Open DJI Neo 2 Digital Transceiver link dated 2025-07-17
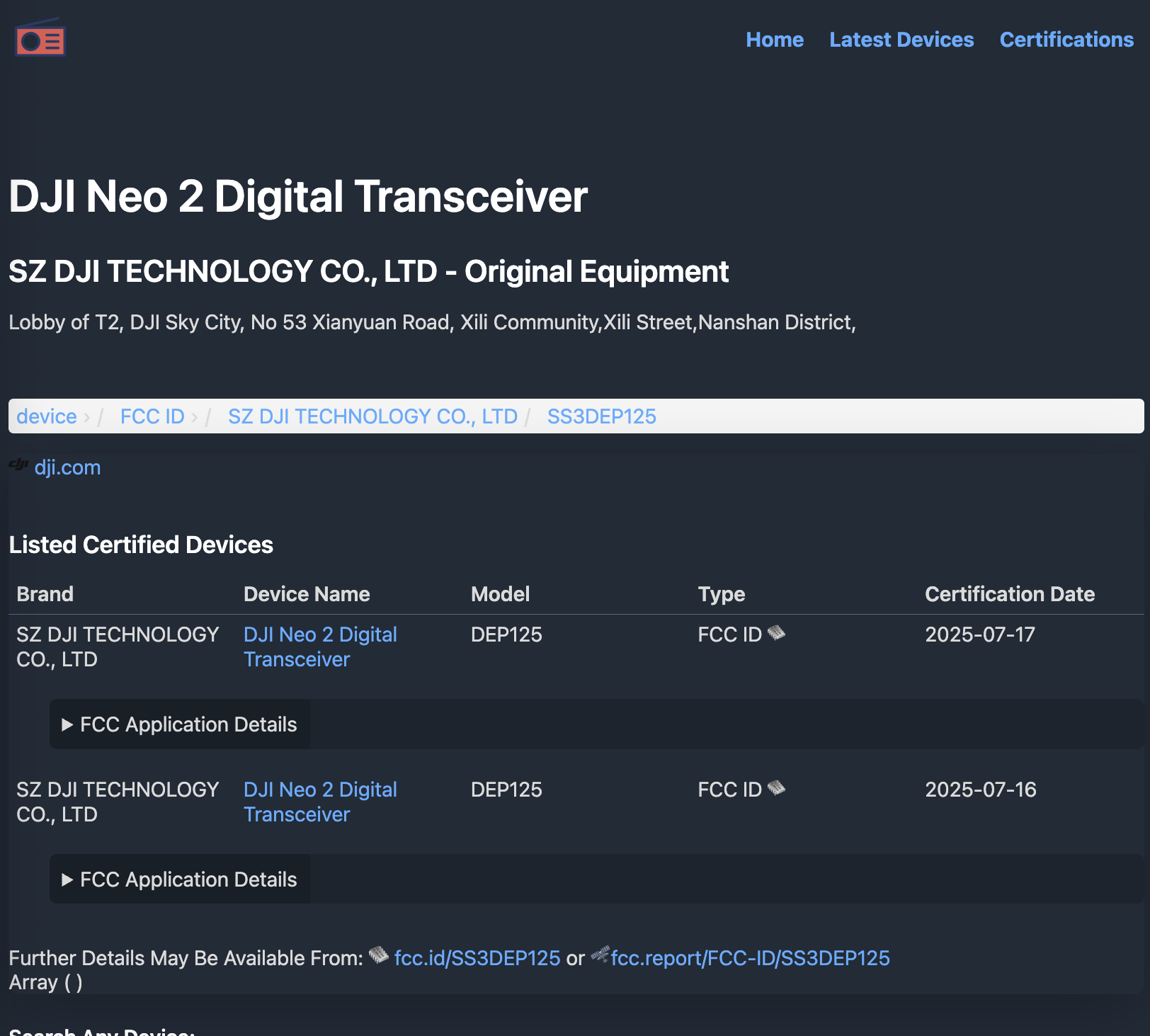This screenshot has width=1150, height=1036. [x=320, y=647]
